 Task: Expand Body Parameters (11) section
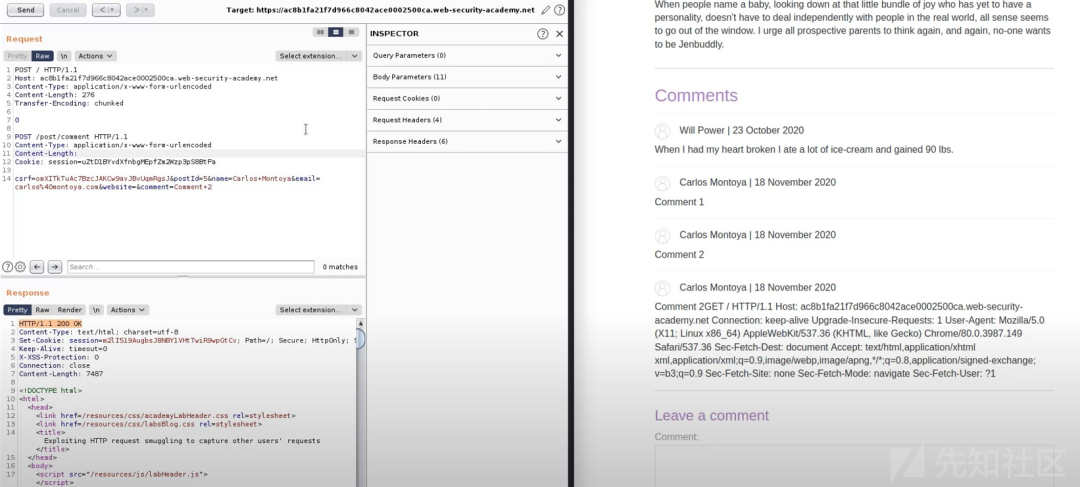467,76
